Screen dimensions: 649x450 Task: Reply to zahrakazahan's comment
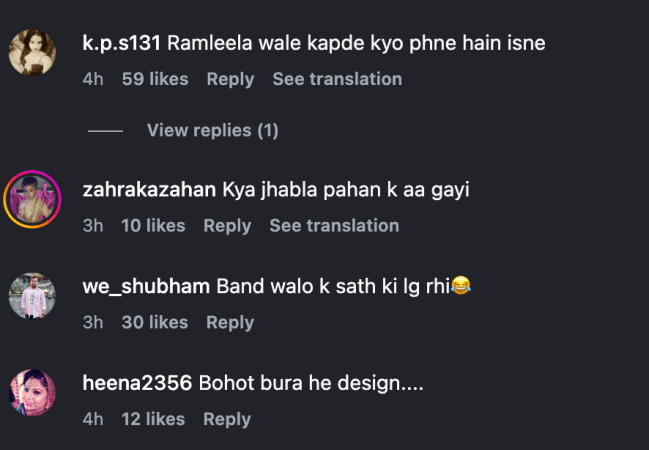point(227,226)
